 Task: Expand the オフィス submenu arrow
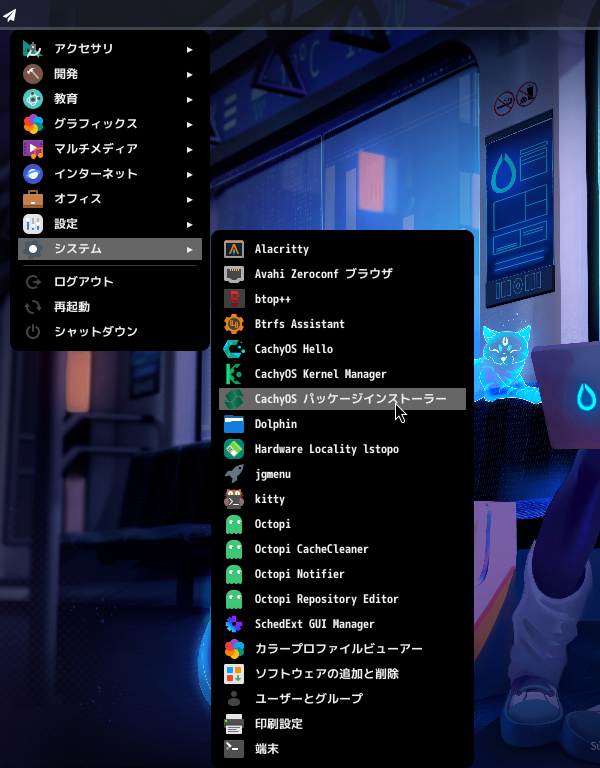(x=190, y=199)
